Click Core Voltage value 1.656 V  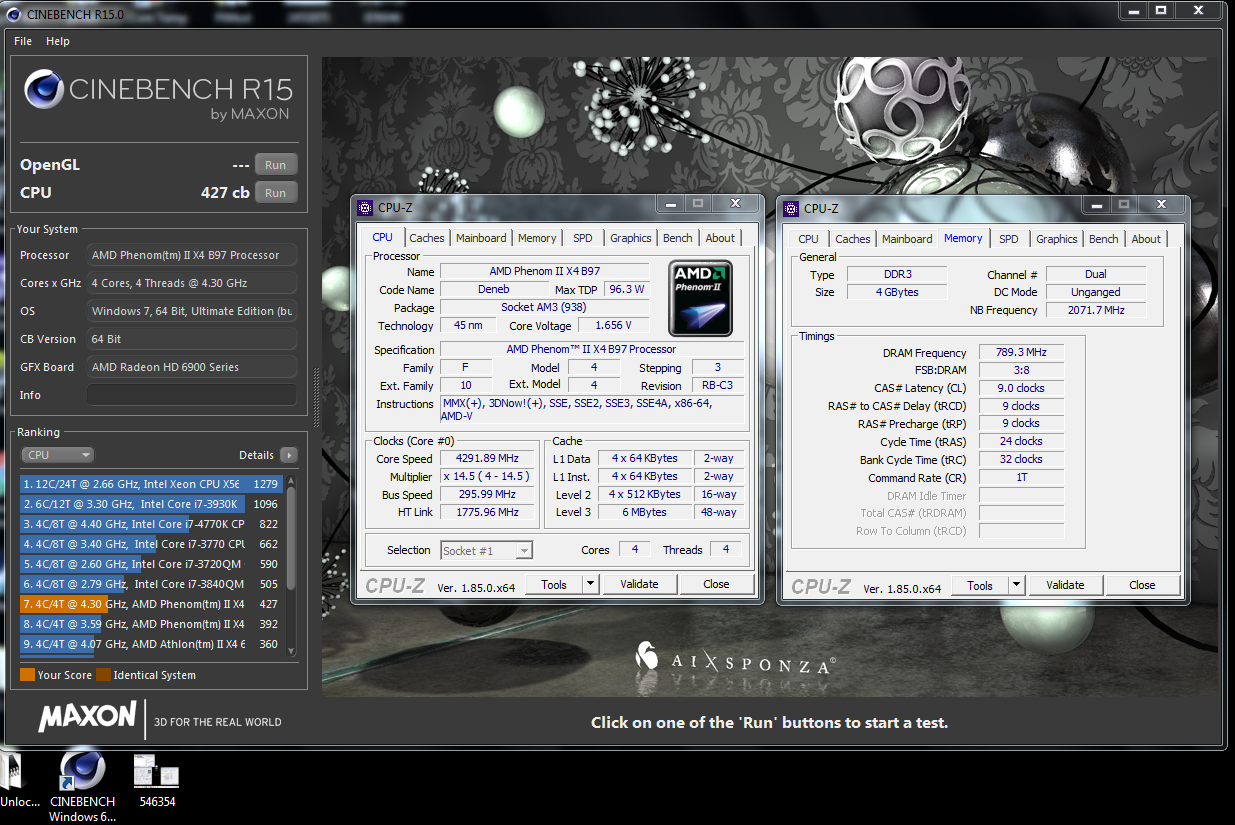pos(612,326)
